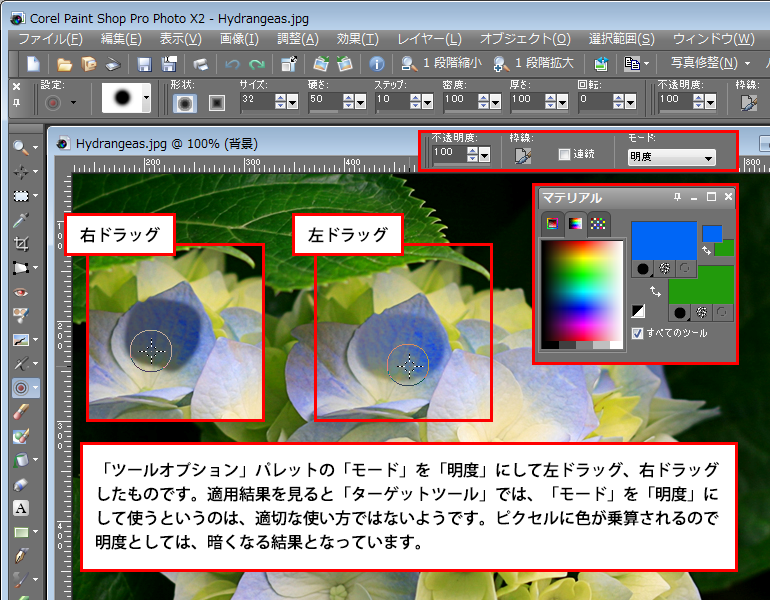Pick a color from the rainbow color panel
The image size is (770, 600).
(581, 290)
